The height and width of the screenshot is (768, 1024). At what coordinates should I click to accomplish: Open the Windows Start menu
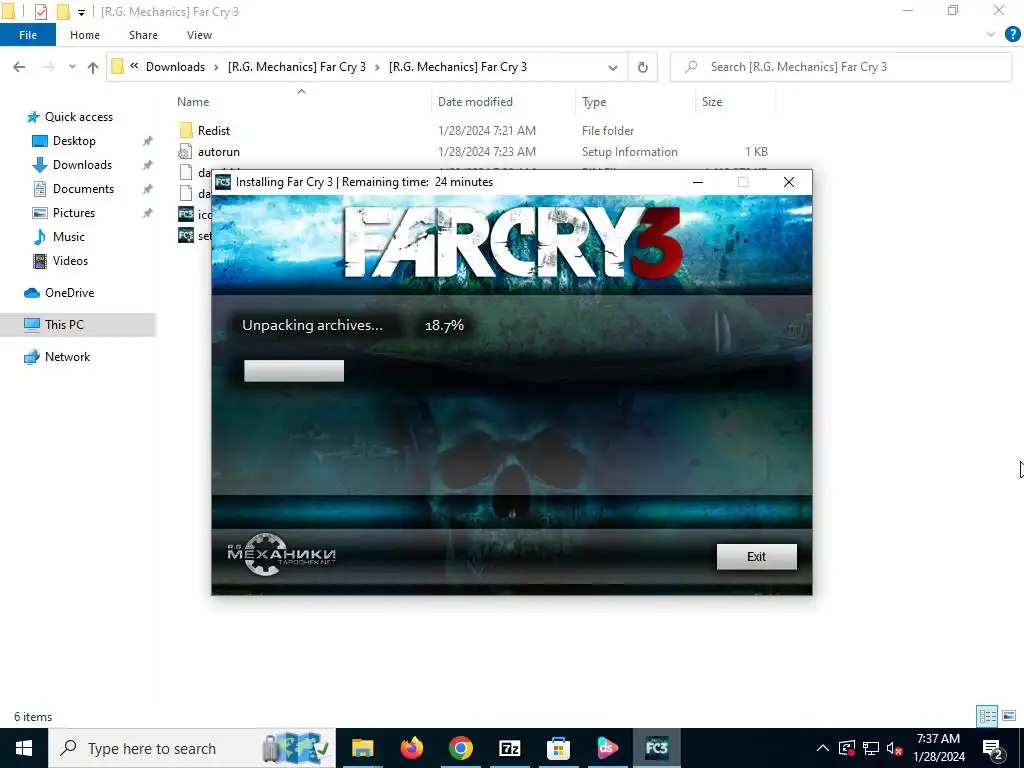(x=24, y=748)
